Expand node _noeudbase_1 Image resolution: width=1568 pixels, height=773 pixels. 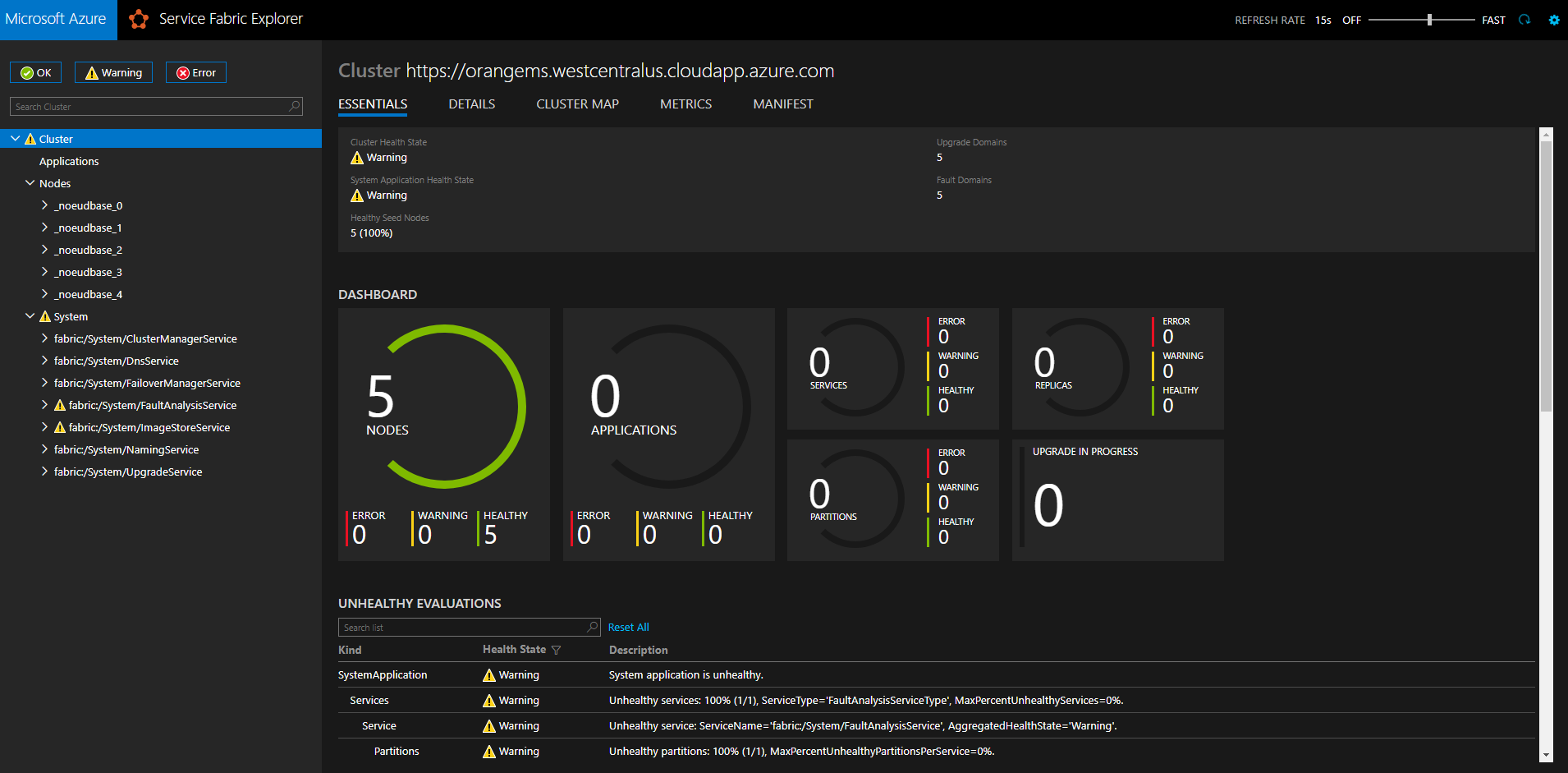[44, 228]
